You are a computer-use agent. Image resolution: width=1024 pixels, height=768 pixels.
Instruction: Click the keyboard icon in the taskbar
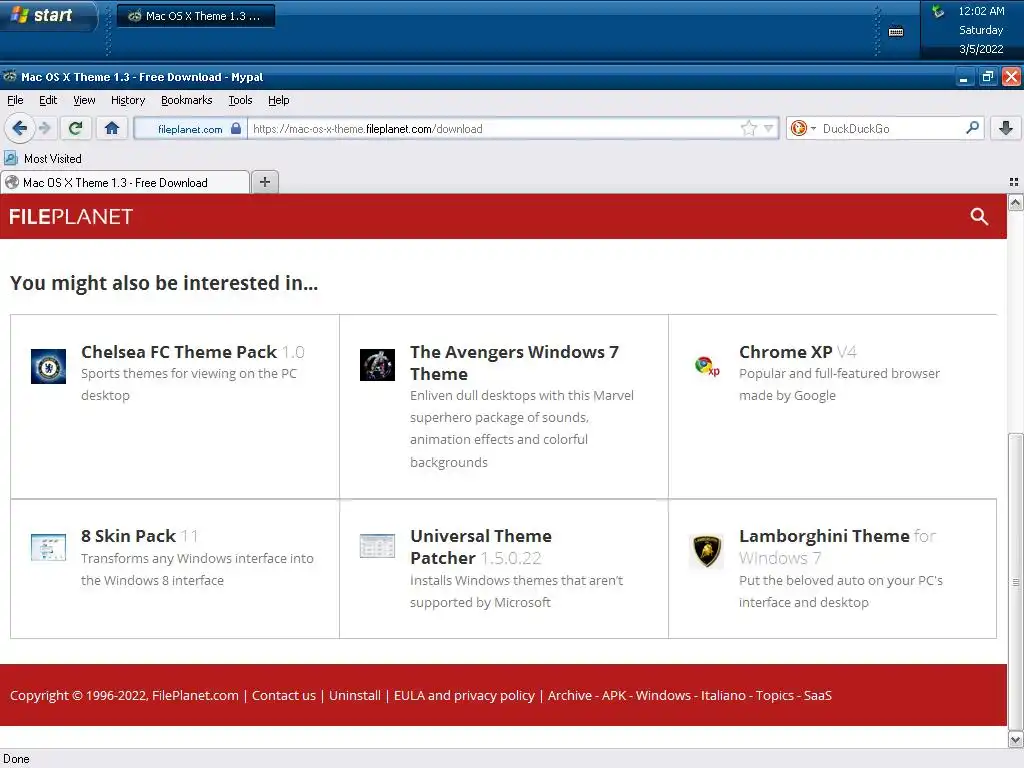coord(896,31)
